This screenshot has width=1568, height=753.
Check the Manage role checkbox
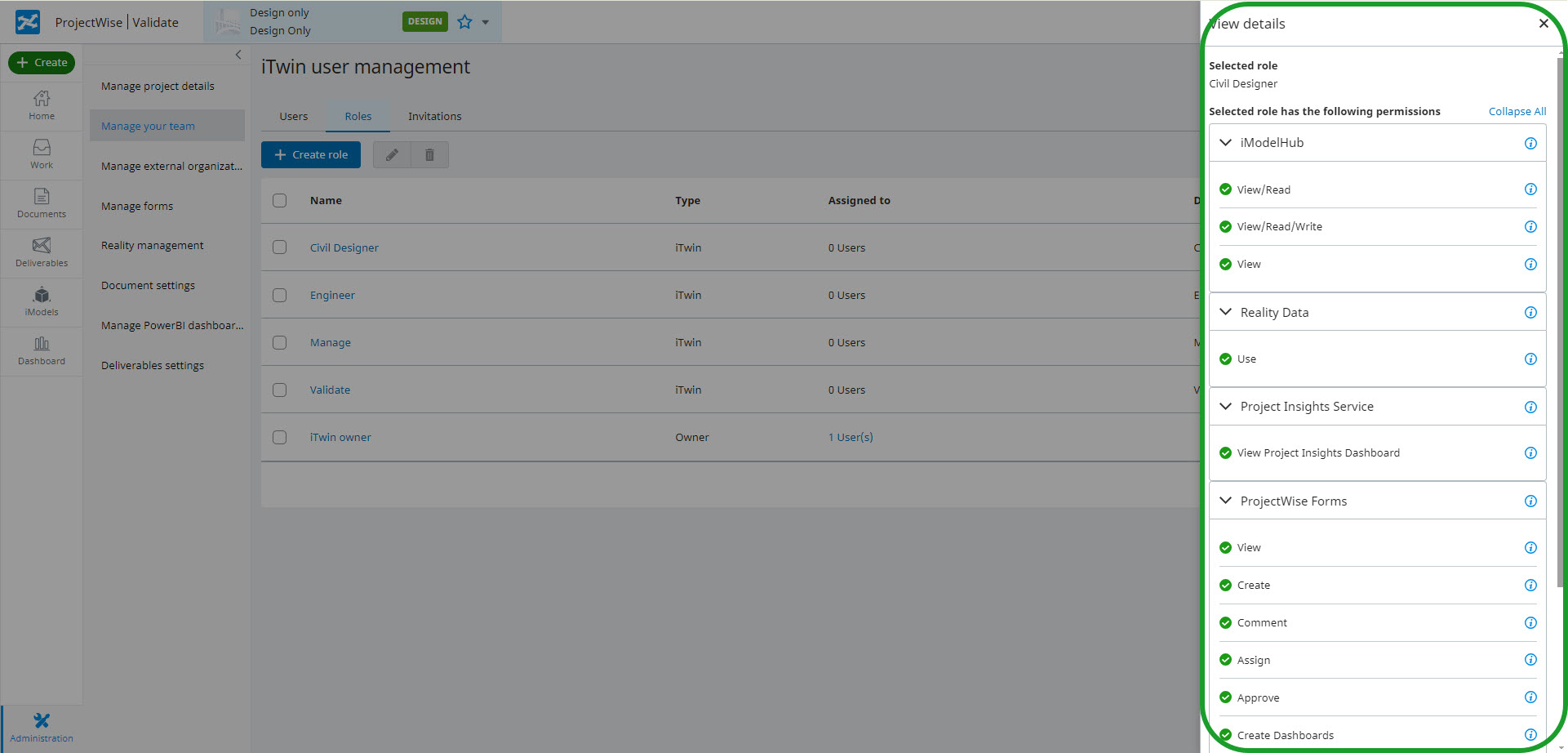pos(280,342)
